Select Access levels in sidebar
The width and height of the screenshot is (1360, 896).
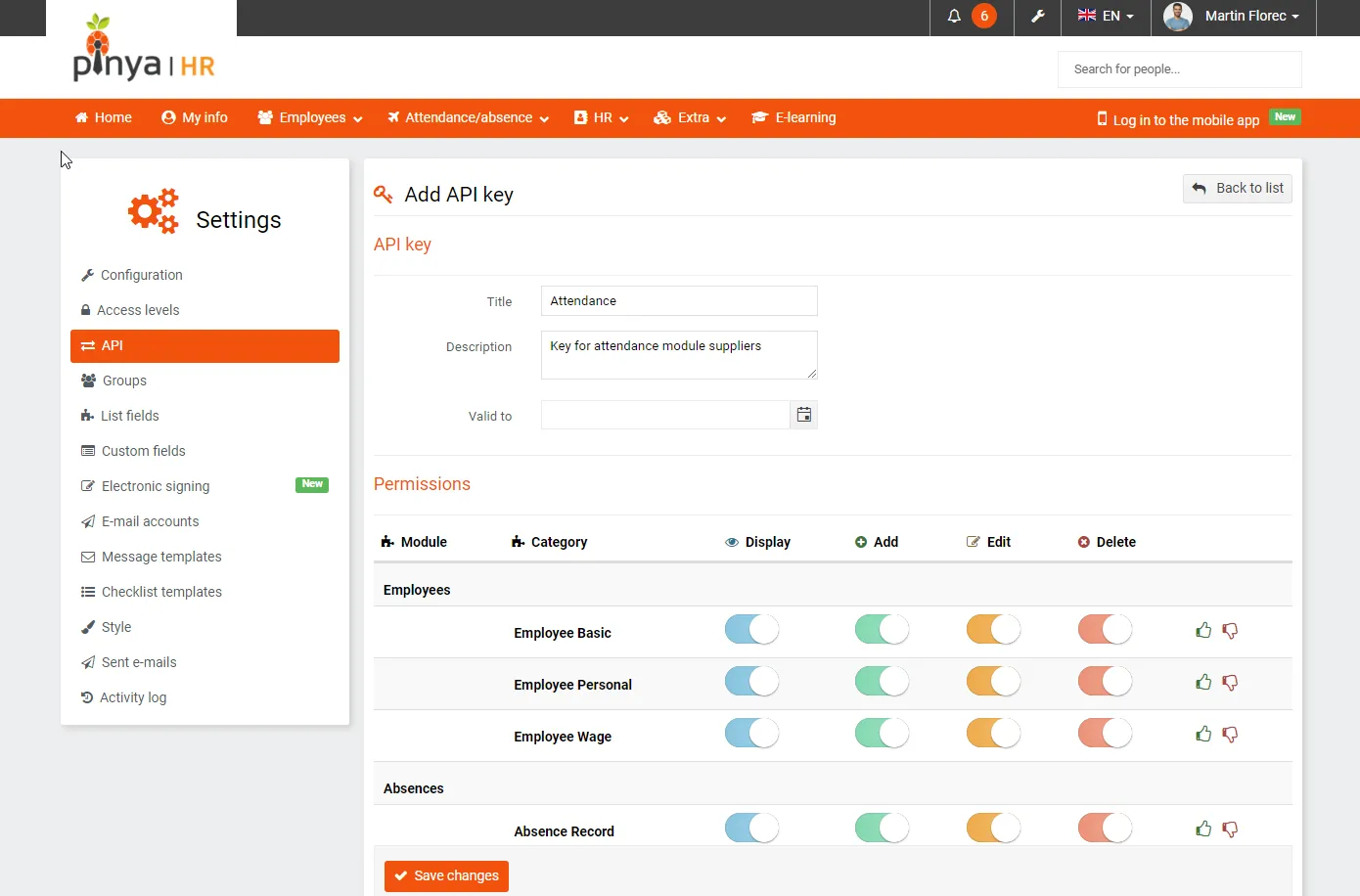click(x=204, y=310)
